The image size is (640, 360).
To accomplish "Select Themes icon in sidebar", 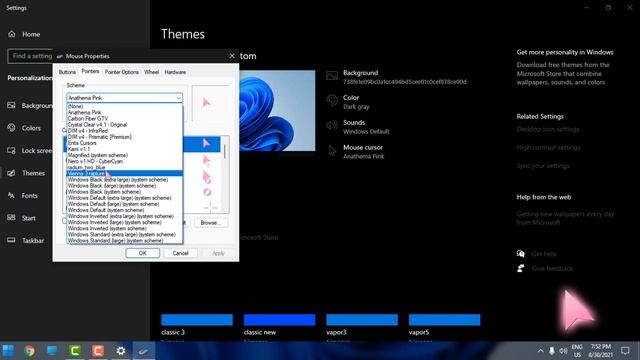I will click(11, 173).
